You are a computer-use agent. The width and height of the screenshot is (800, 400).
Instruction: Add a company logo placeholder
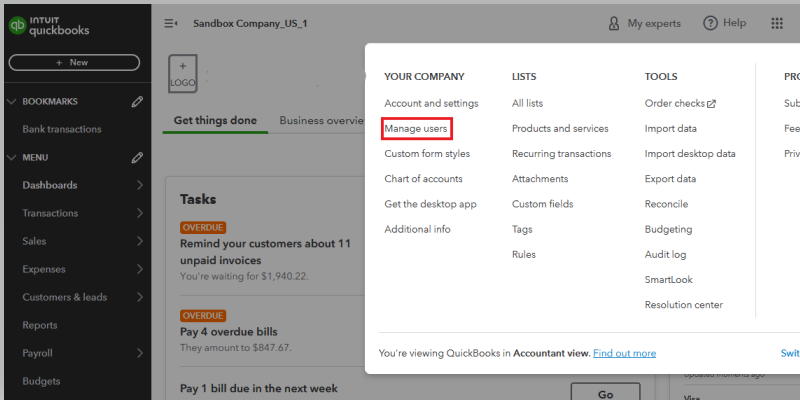click(x=183, y=73)
